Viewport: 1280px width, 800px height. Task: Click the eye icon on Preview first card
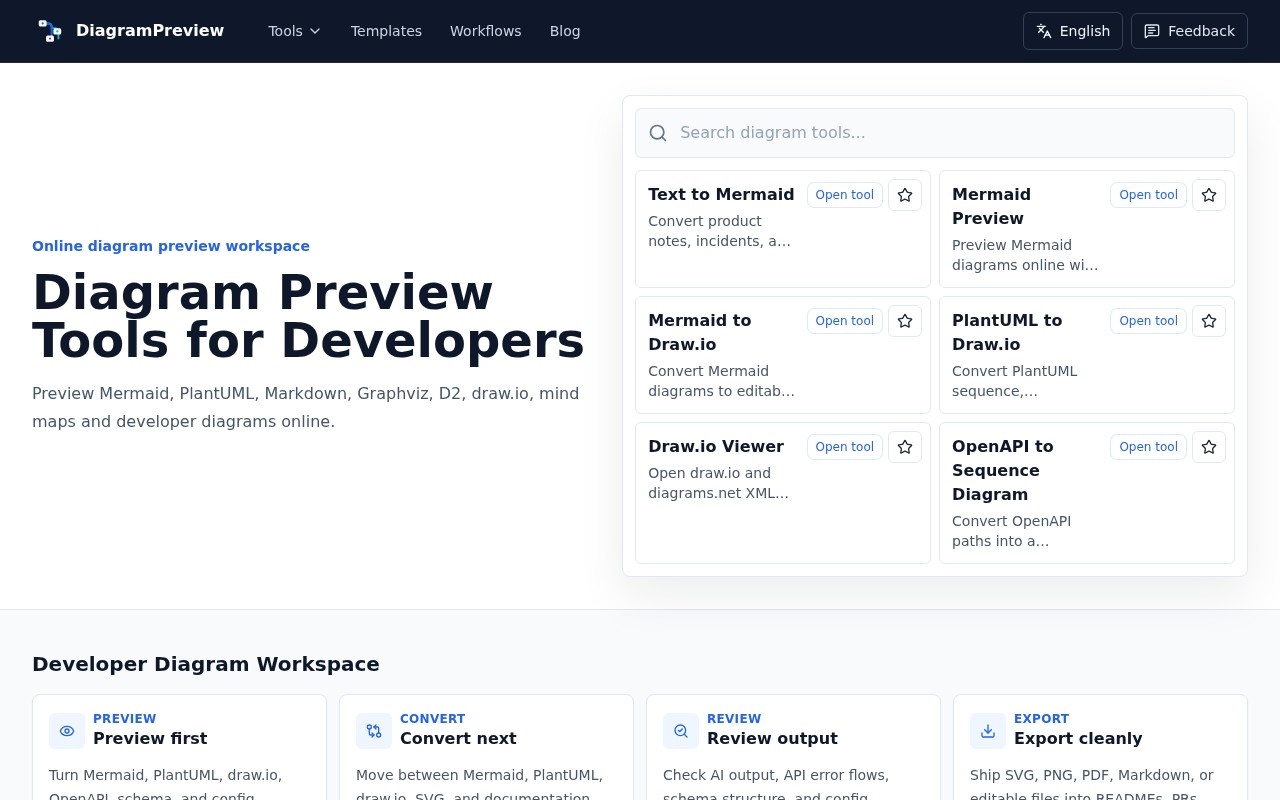(x=67, y=731)
